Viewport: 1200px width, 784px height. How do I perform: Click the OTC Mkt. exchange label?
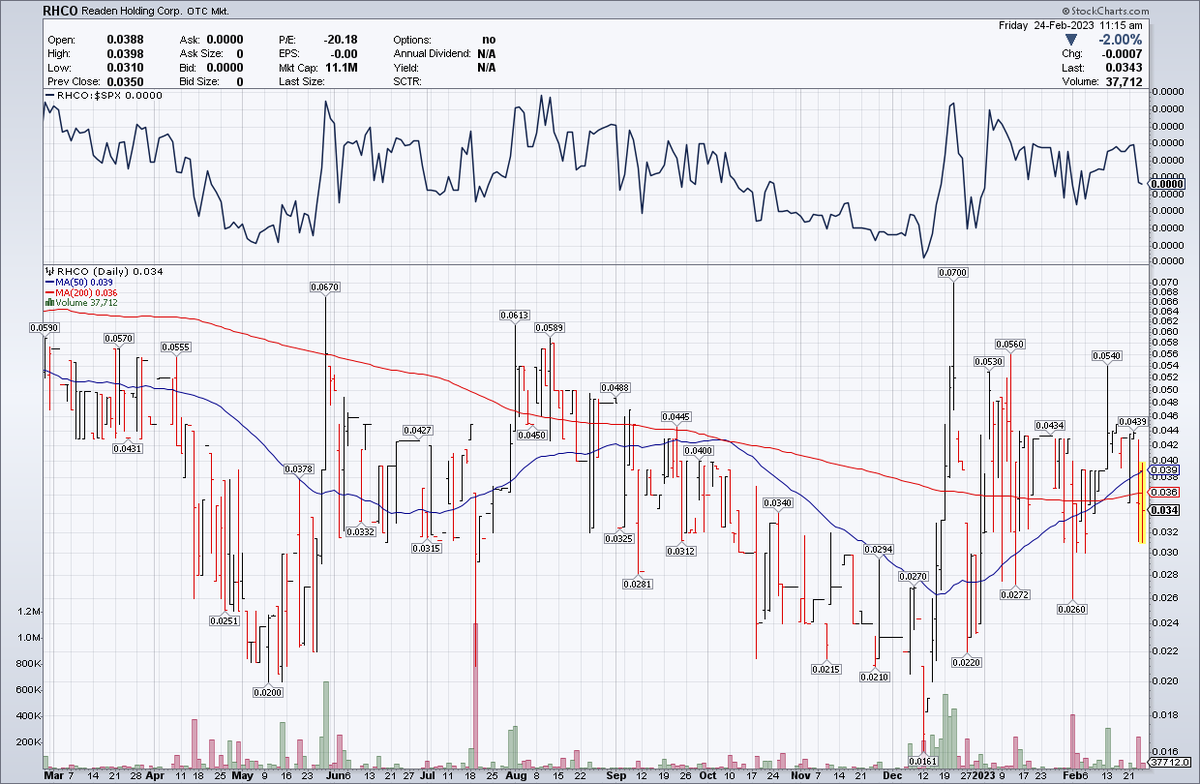(210, 10)
